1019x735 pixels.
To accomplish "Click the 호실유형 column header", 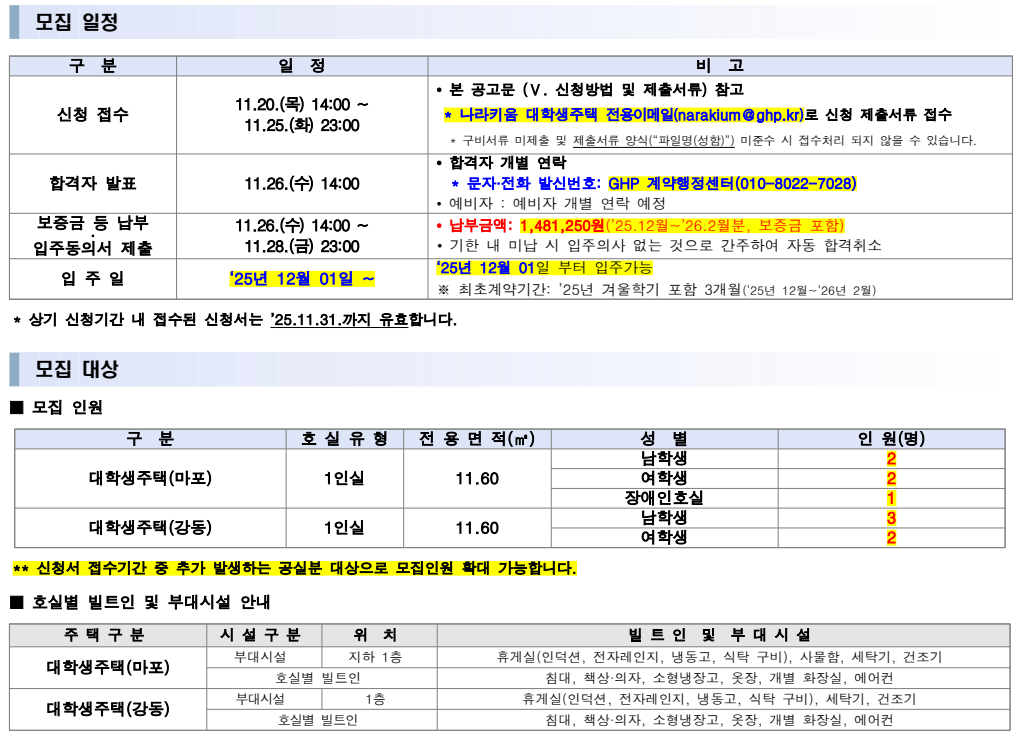I will (344, 439).
